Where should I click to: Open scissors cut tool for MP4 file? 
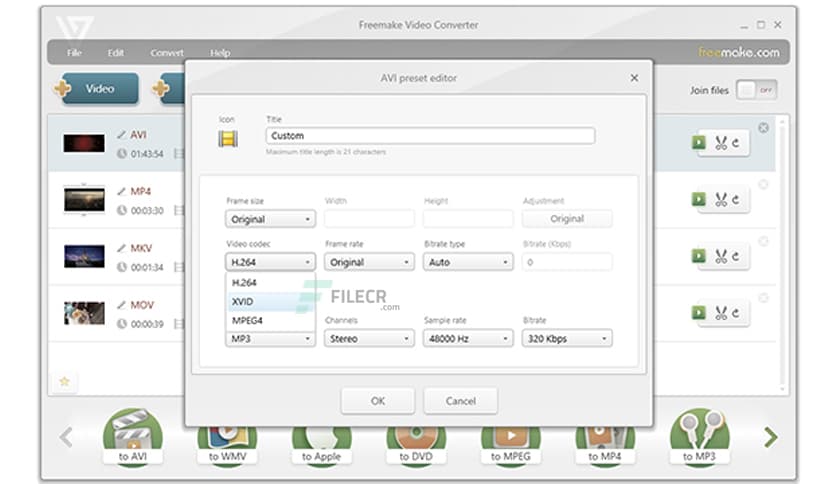point(721,200)
